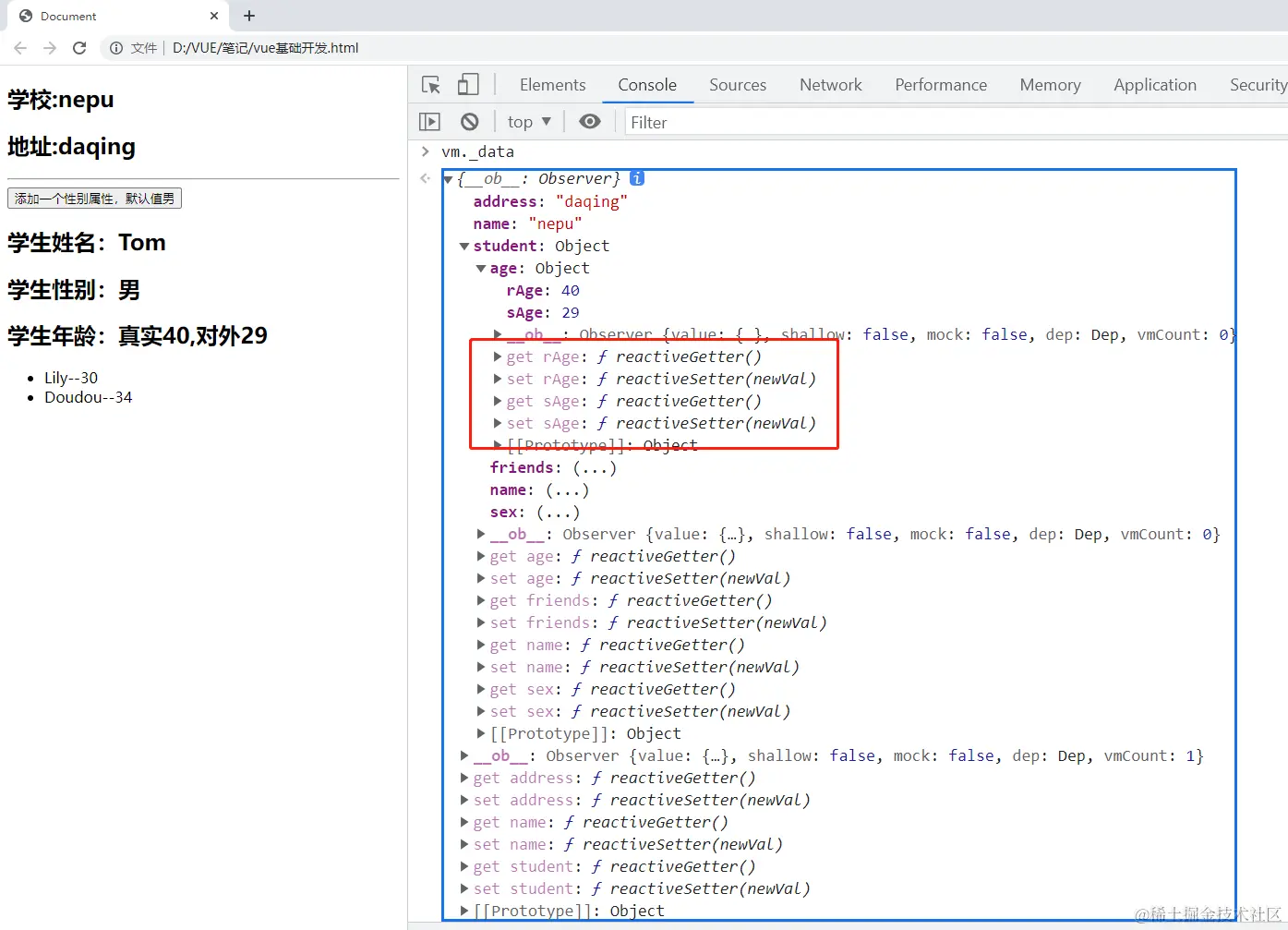
Task: Expand the set rAge reactiveSetter entry
Action: click(498, 379)
